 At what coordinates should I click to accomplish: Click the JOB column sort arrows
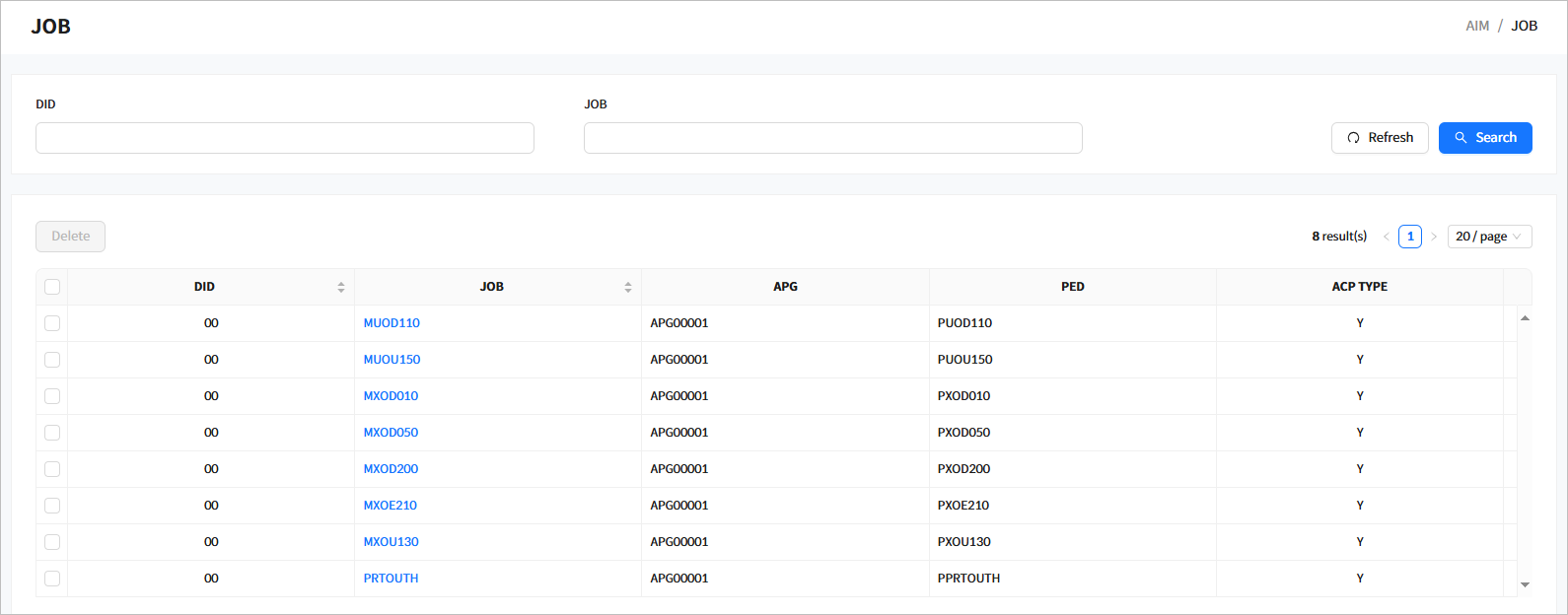(x=628, y=287)
